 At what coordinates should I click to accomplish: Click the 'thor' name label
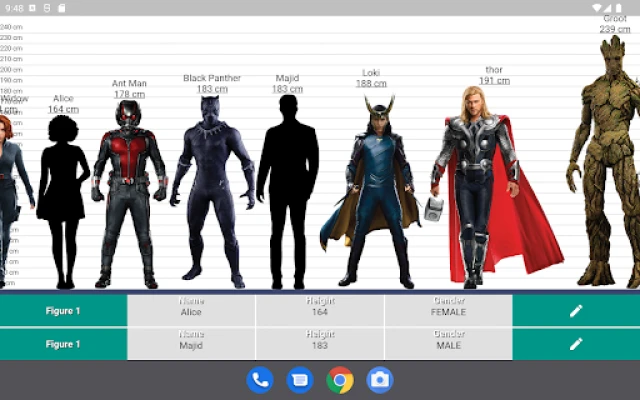(494, 70)
